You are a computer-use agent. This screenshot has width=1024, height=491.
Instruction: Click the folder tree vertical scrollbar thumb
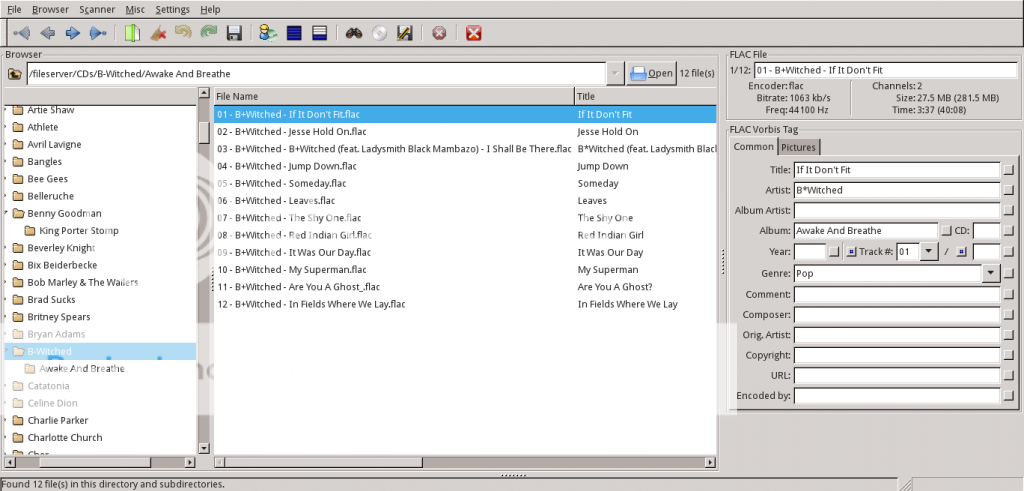coord(204,132)
